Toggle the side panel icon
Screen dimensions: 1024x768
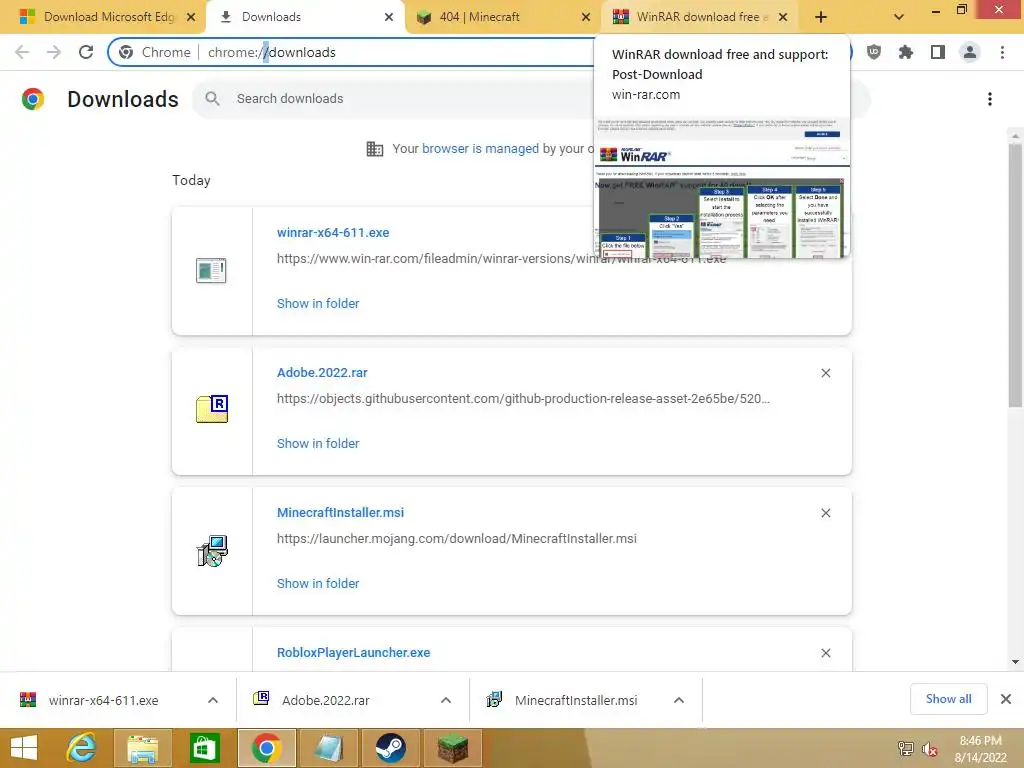(x=938, y=52)
